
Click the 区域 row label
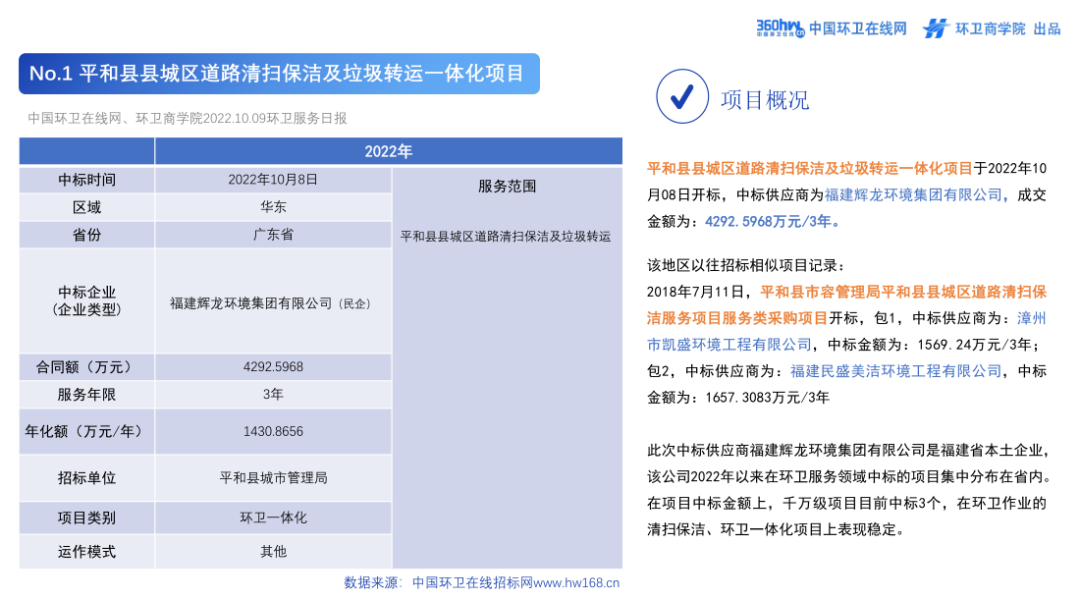point(87,207)
